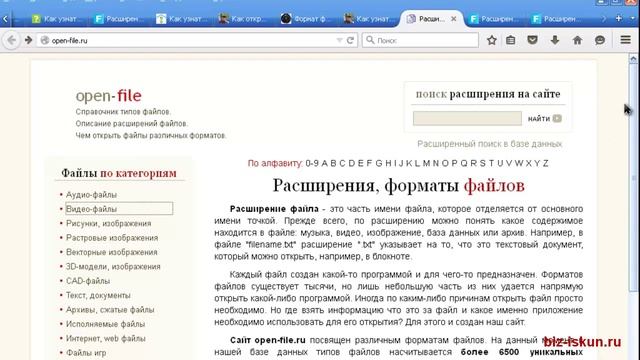The width and height of the screenshot is (640, 360).
Task: Select letter S in alphabet index
Action: [x=482, y=163]
